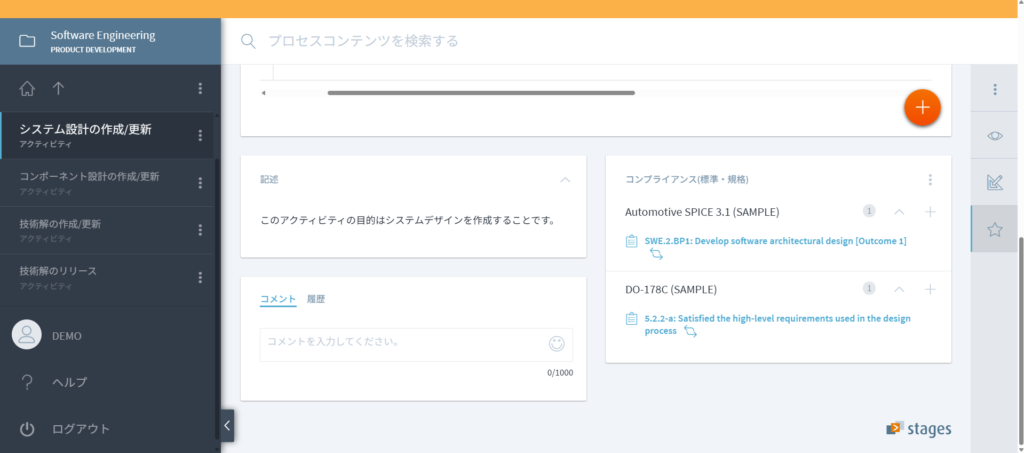Switch to the 履歴 tab

[316, 300]
